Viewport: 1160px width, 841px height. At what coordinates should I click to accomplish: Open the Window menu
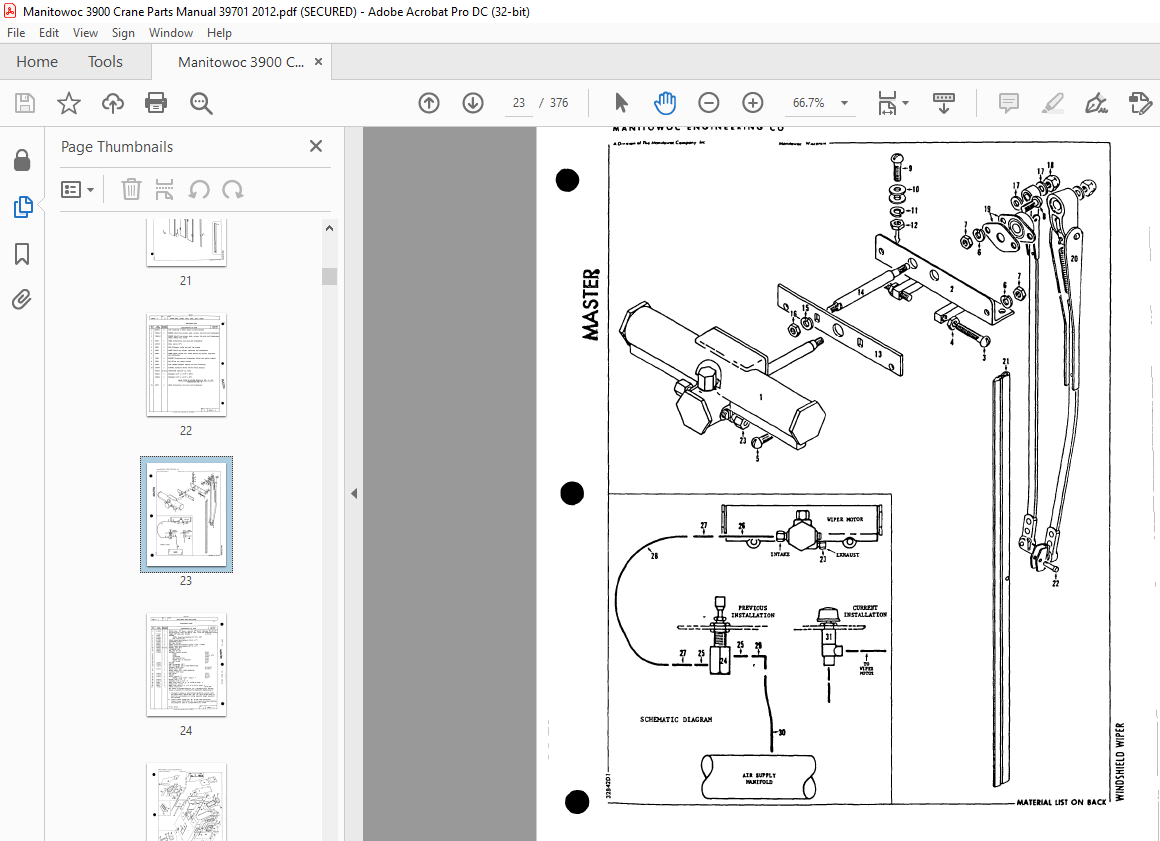(171, 33)
